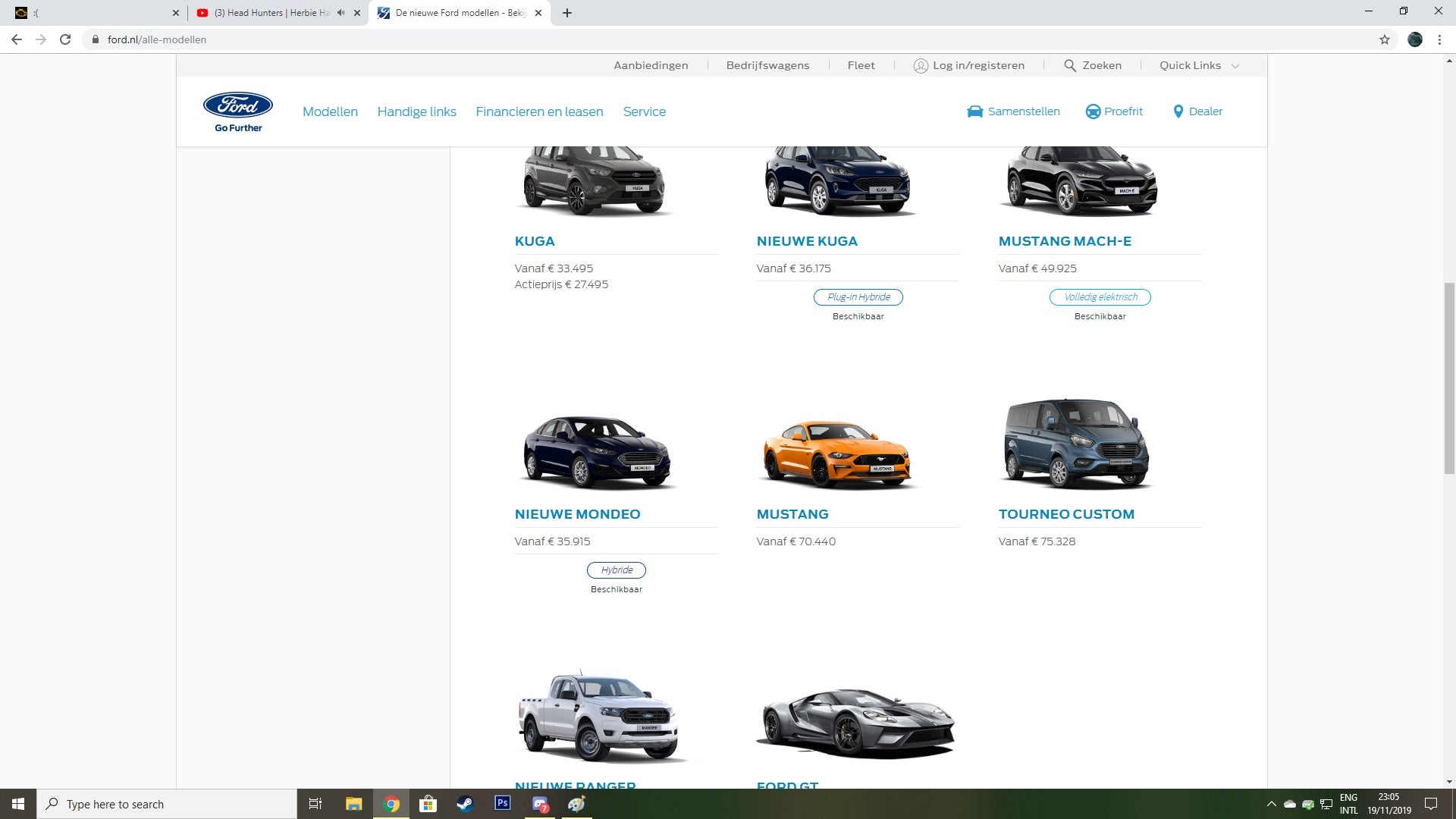Click the Dealer link text
The width and height of the screenshot is (1456, 819).
[1206, 111]
